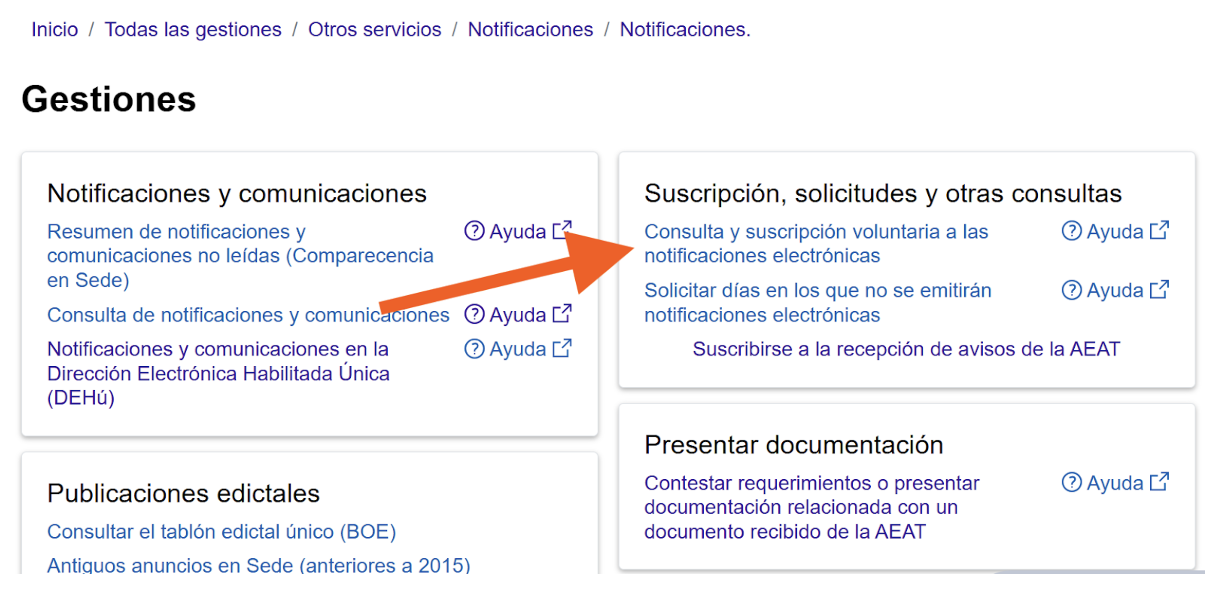Open Ayuda for Dirección Electrónica Habilitada Única
Image resolution: width=1226 pixels, height=600 pixels.
point(518,349)
